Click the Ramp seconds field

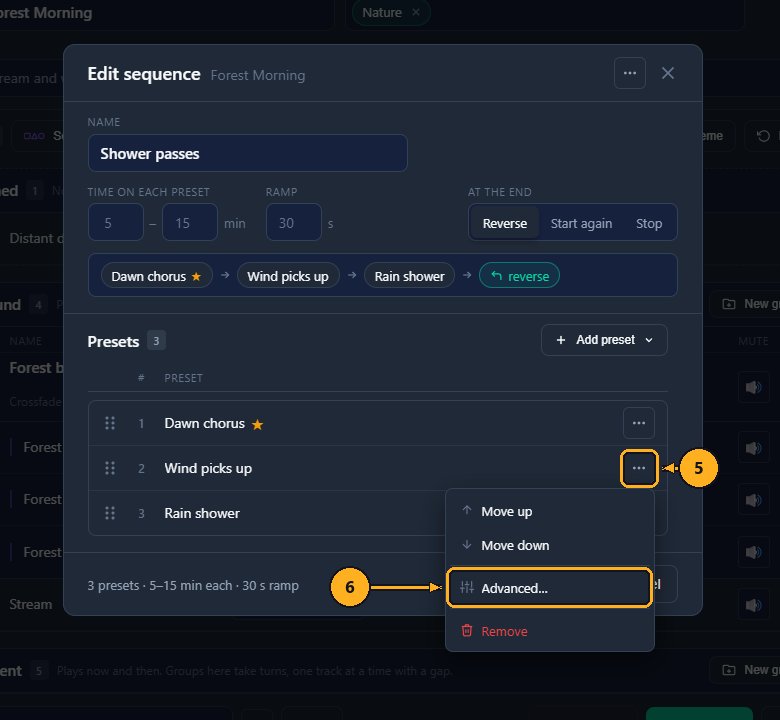coord(294,222)
